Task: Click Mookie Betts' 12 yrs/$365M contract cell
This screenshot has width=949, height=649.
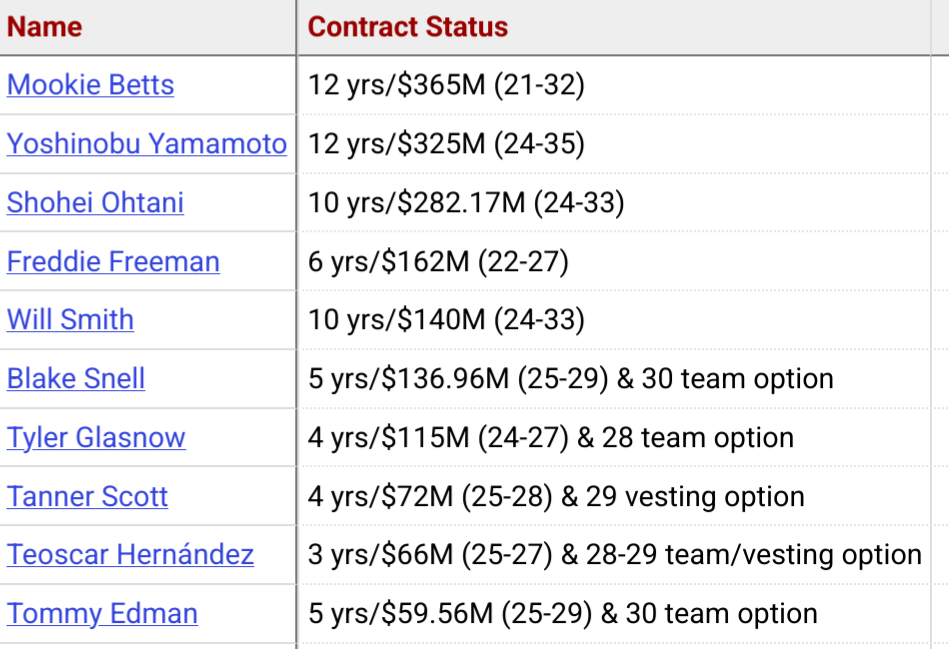Action: coord(446,85)
